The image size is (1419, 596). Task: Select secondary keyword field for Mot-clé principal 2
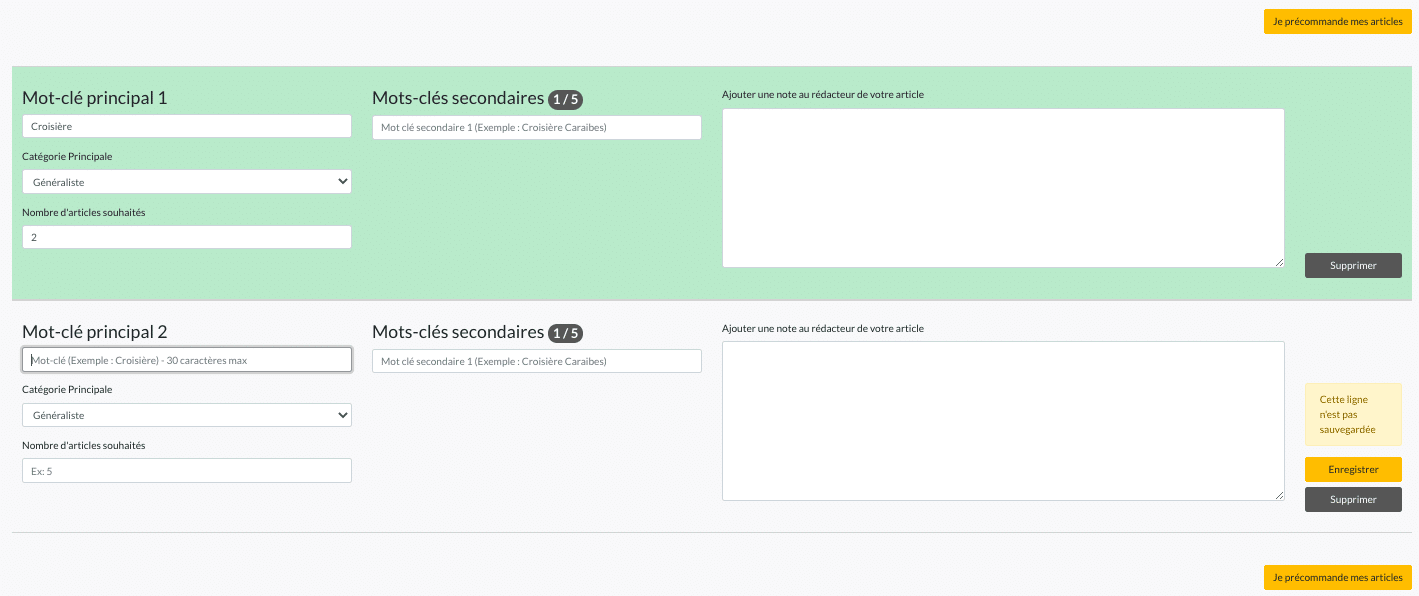tap(537, 361)
